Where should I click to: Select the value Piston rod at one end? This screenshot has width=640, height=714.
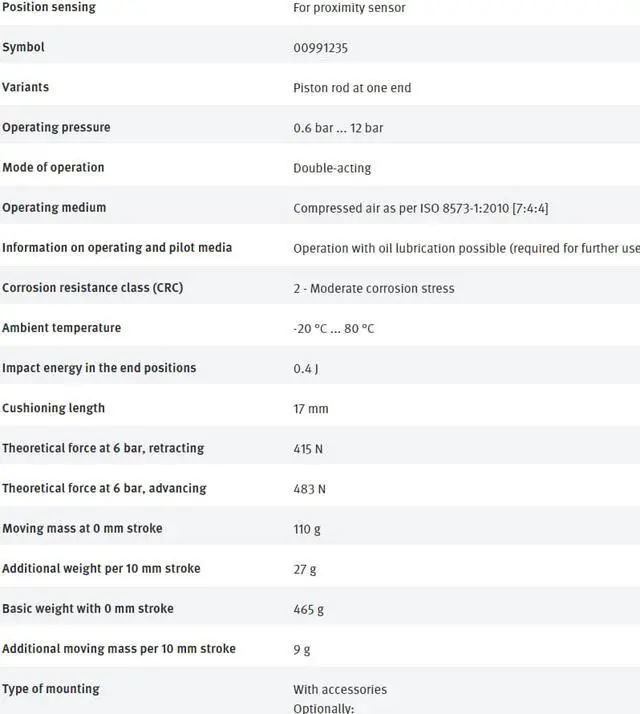[352, 88]
